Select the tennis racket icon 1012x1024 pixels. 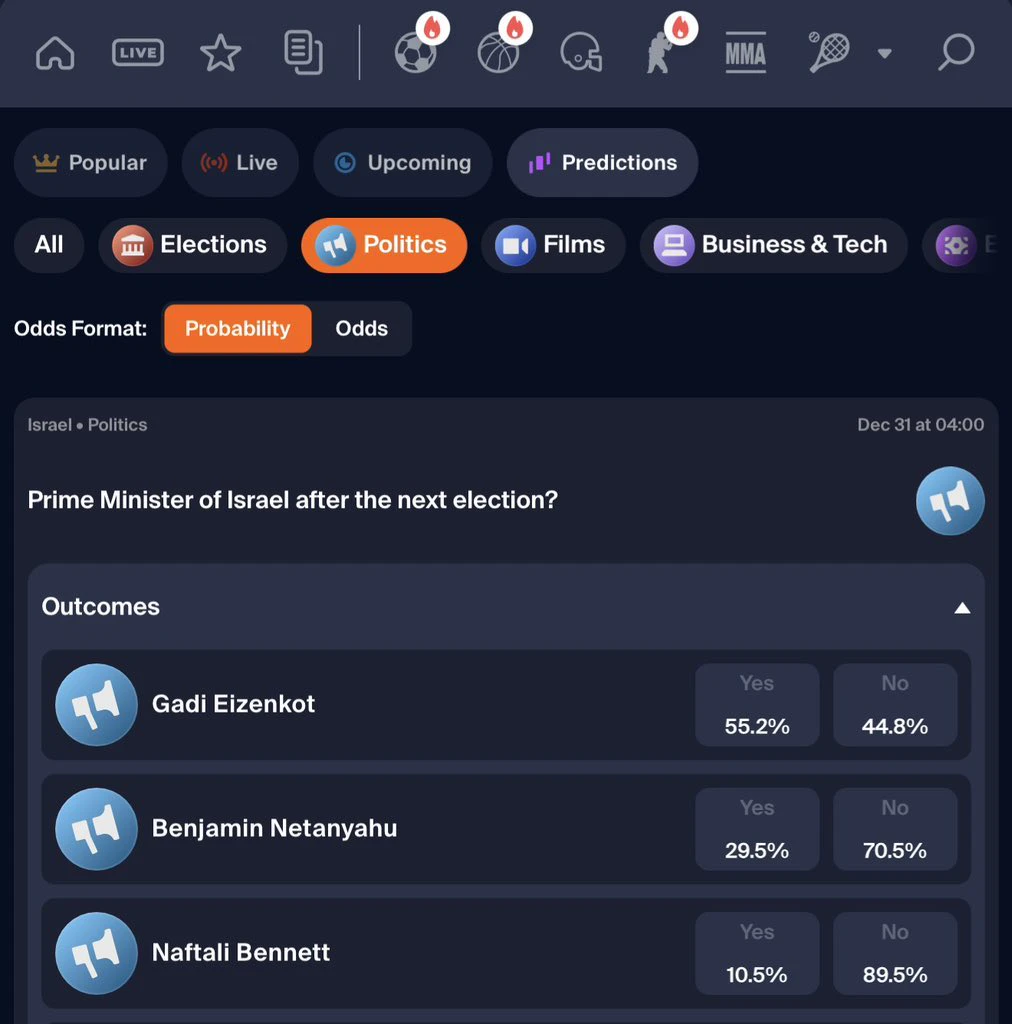tap(829, 52)
